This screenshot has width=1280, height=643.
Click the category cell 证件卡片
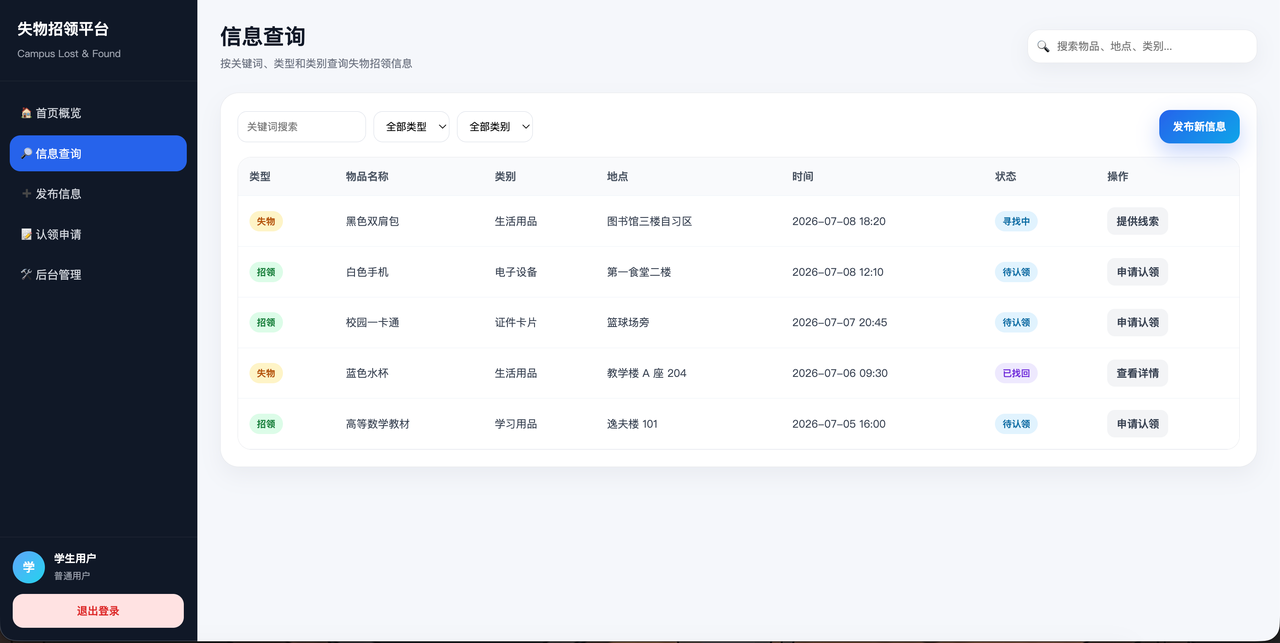tap(516, 322)
